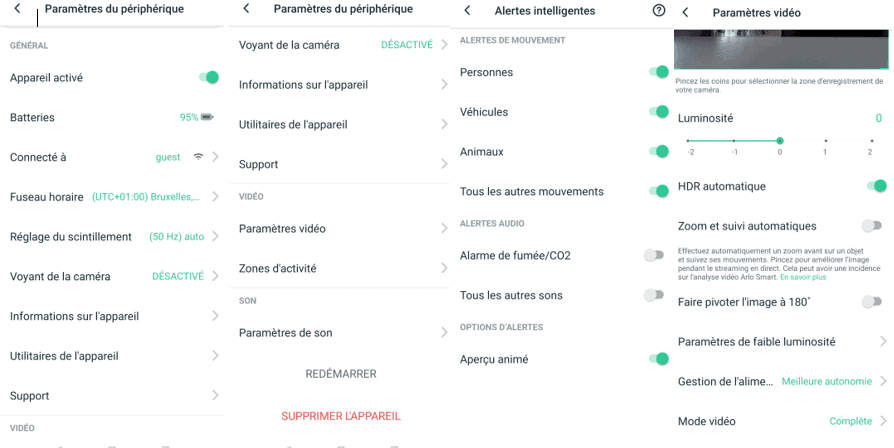
Task: Set Luminosité slider to 1
Action: [825, 141]
